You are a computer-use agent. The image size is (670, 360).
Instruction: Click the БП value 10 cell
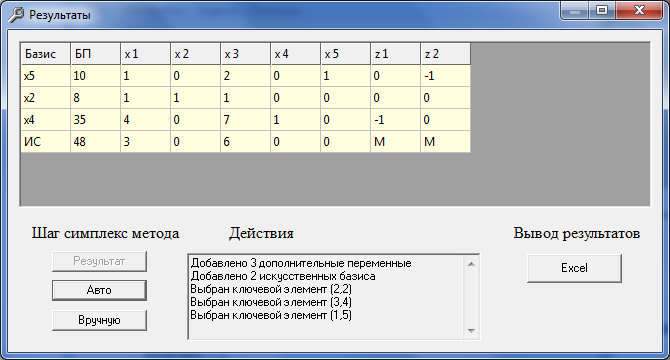[95, 76]
